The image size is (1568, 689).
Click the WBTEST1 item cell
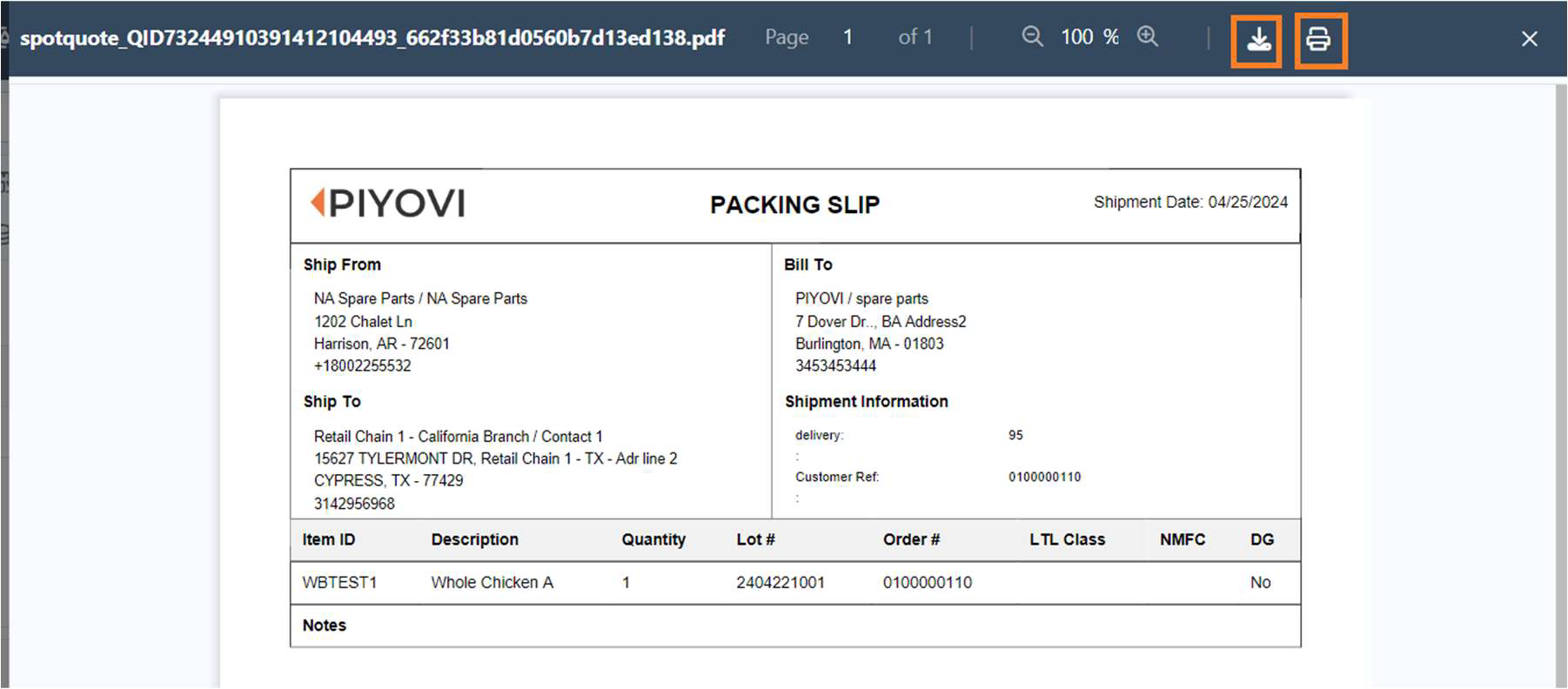pos(339,583)
